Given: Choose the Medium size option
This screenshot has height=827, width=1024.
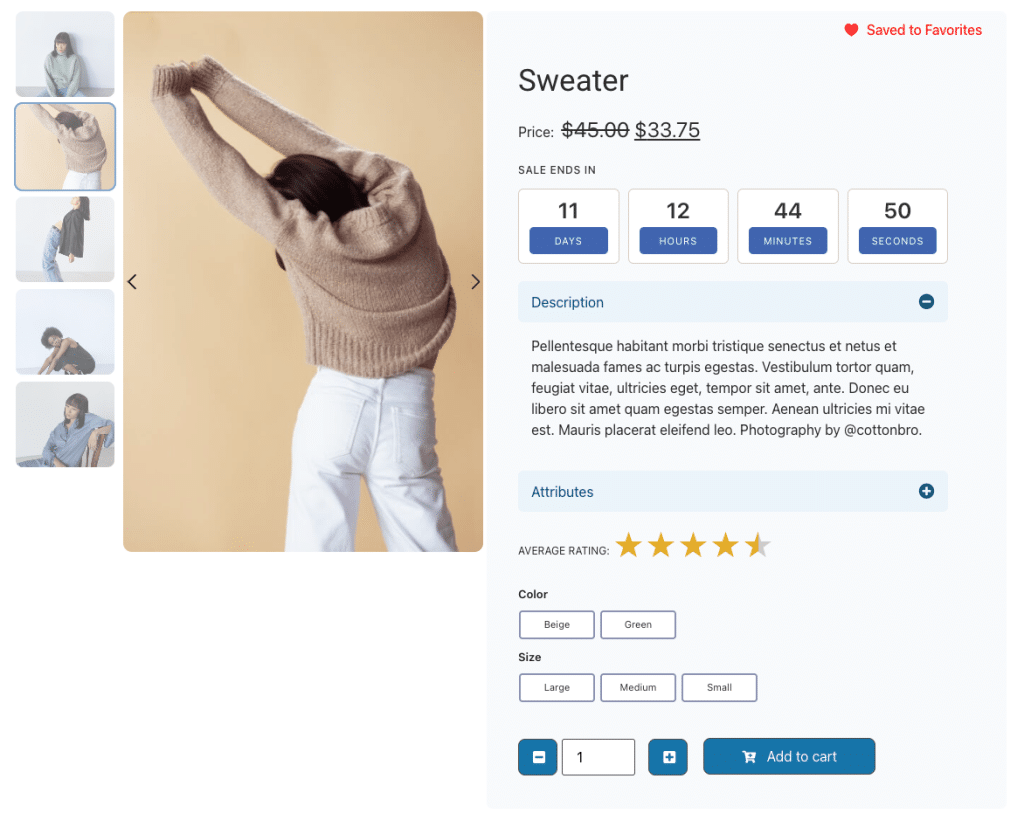Looking at the screenshot, I should click(x=638, y=687).
